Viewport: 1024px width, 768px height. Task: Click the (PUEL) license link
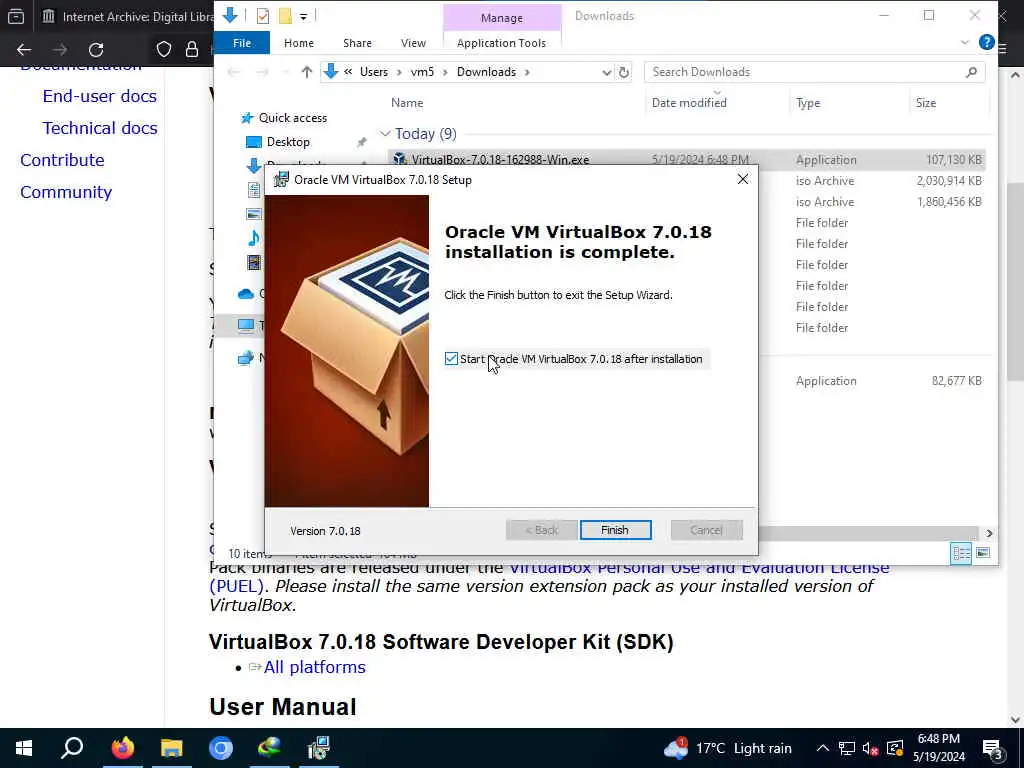tap(236, 586)
